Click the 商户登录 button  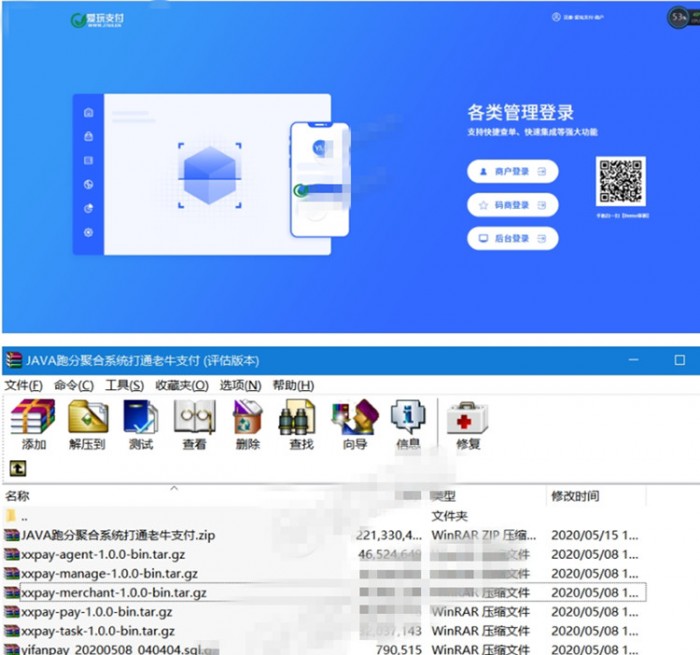coord(512,172)
